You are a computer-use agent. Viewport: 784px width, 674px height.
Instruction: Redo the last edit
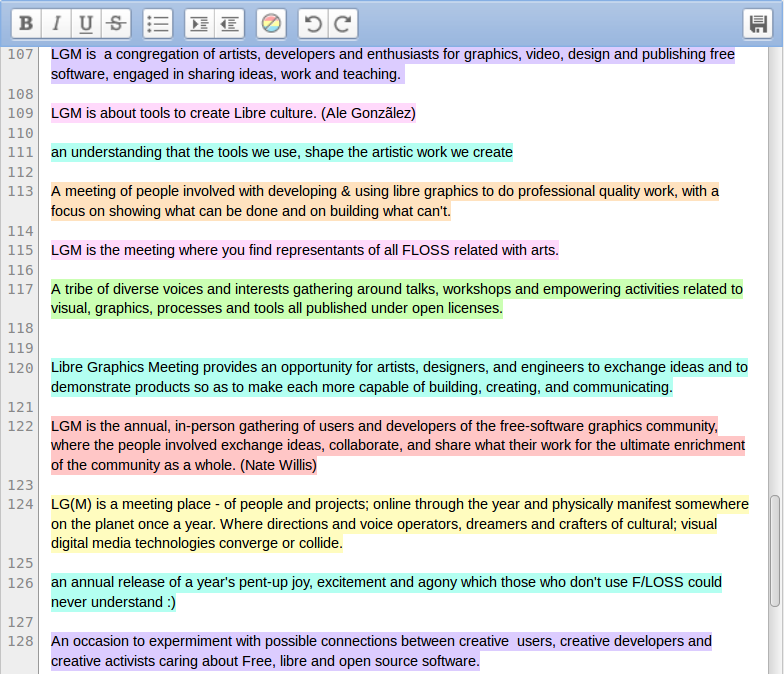click(x=343, y=24)
